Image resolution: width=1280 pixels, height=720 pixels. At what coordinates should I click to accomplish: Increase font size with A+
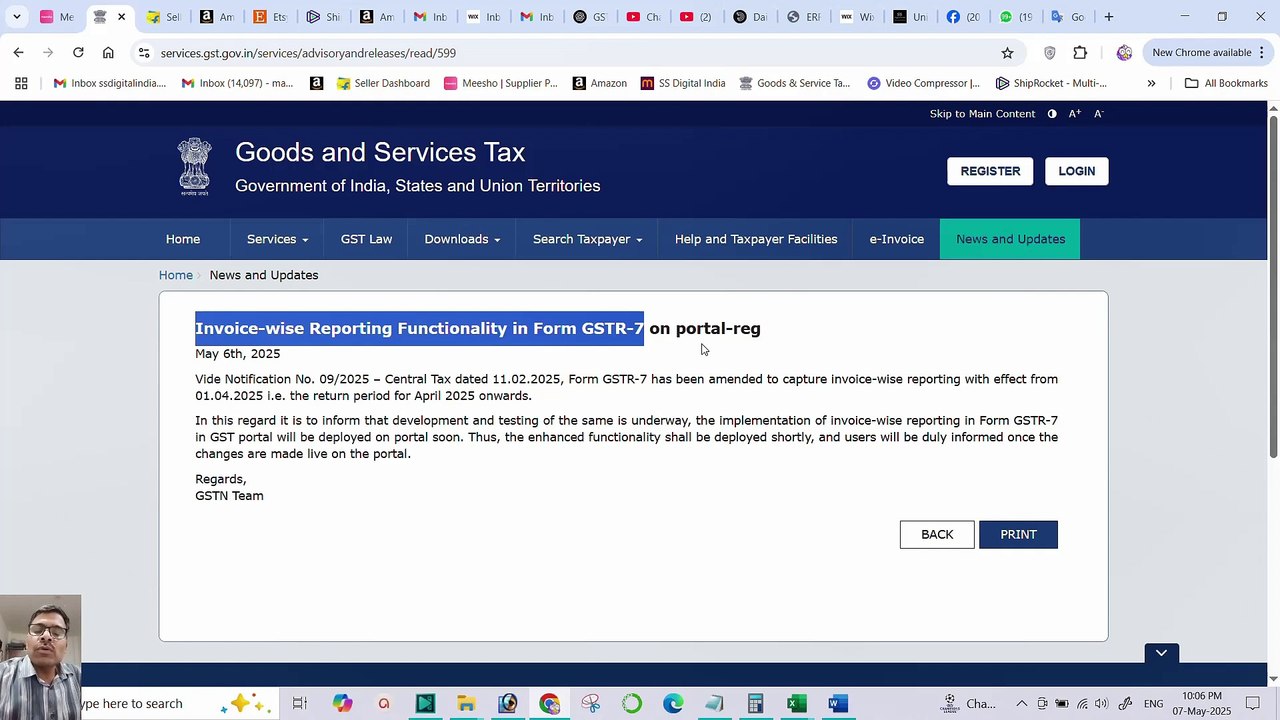pos(1075,114)
